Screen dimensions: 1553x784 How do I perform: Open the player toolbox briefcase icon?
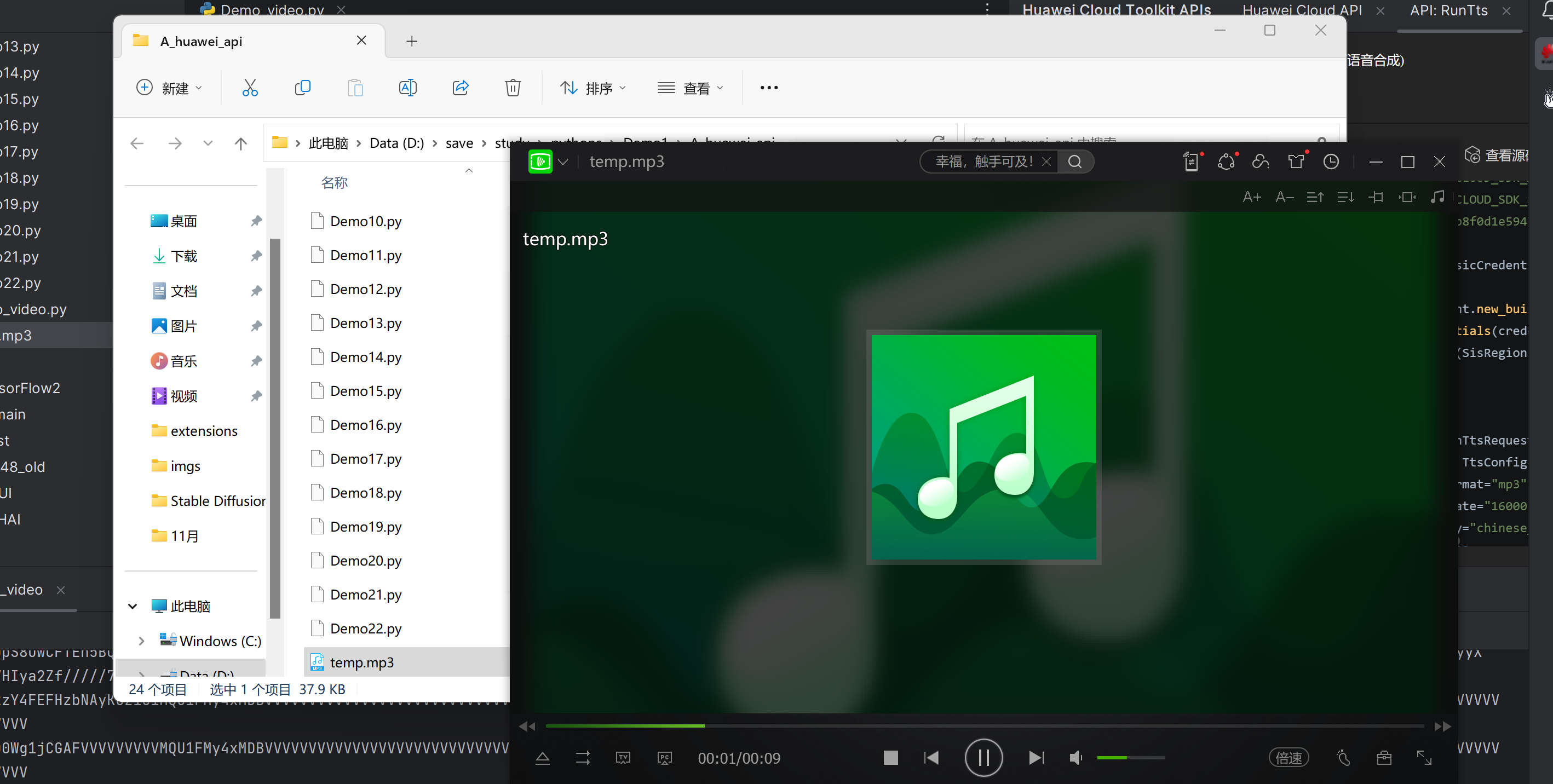1384,758
